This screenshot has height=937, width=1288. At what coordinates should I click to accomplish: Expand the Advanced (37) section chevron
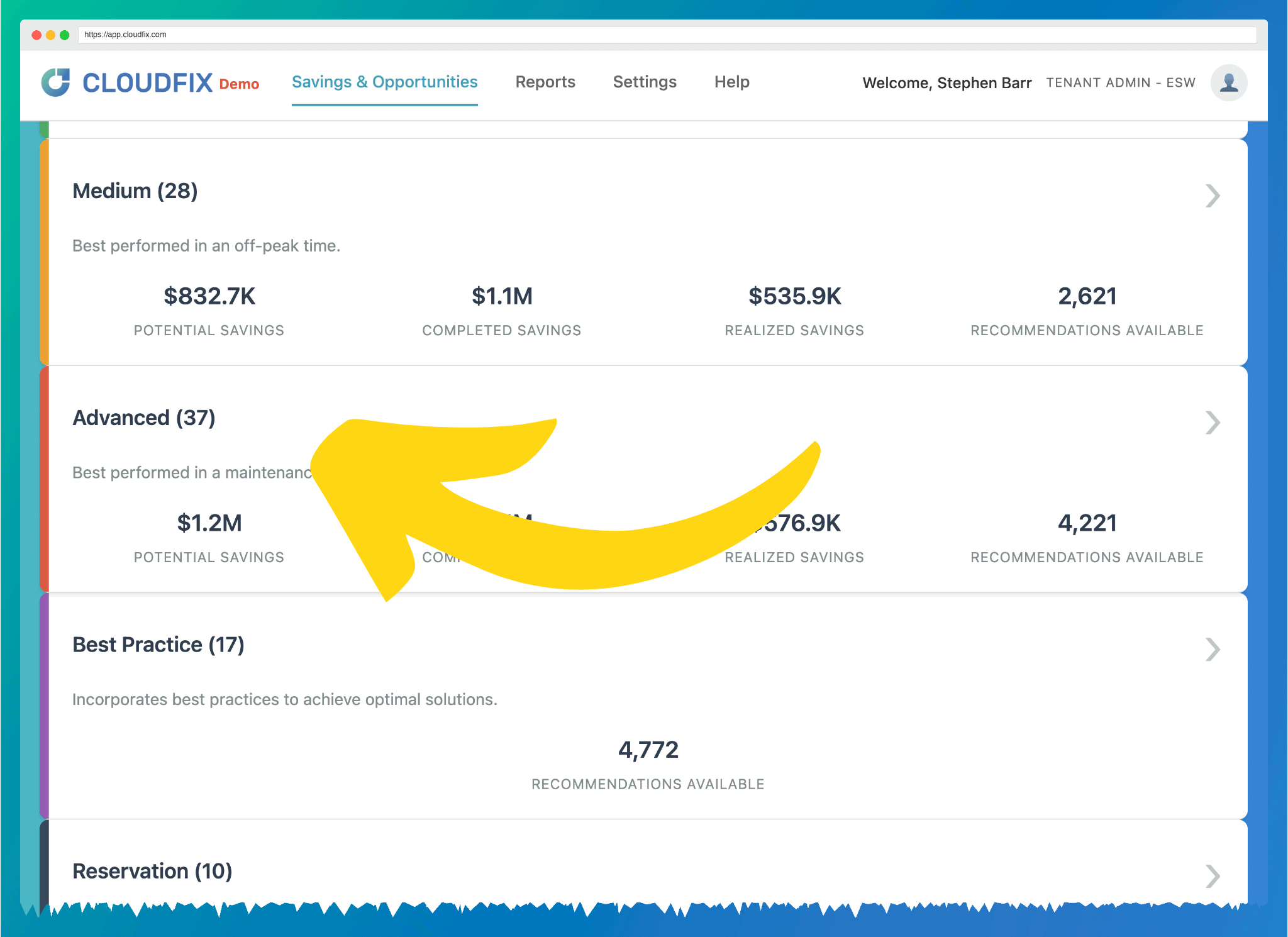click(x=1213, y=423)
